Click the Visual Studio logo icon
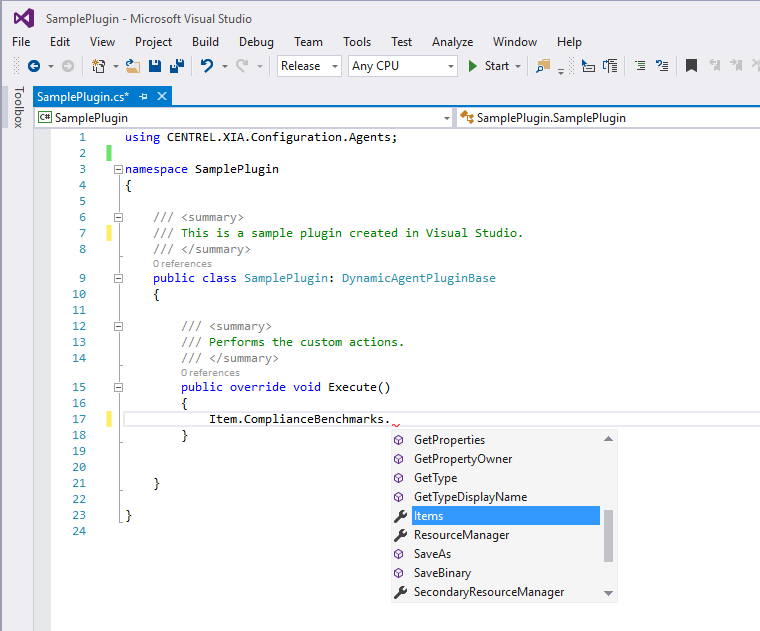760x631 pixels. (24, 18)
